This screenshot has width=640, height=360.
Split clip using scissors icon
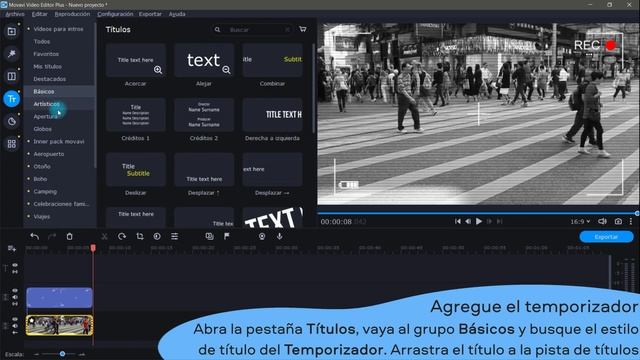click(x=104, y=236)
